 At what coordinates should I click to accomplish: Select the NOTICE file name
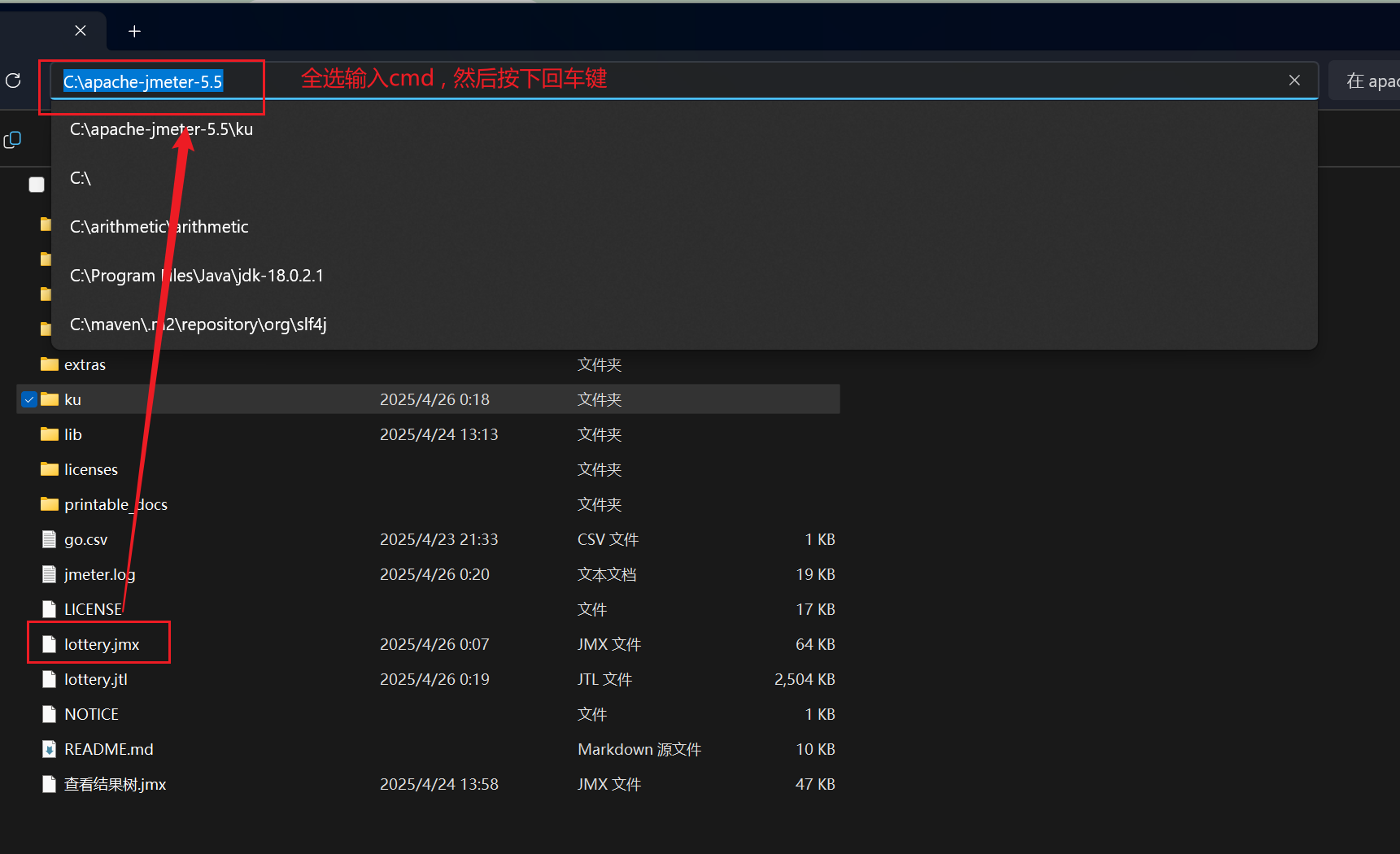click(x=91, y=714)
